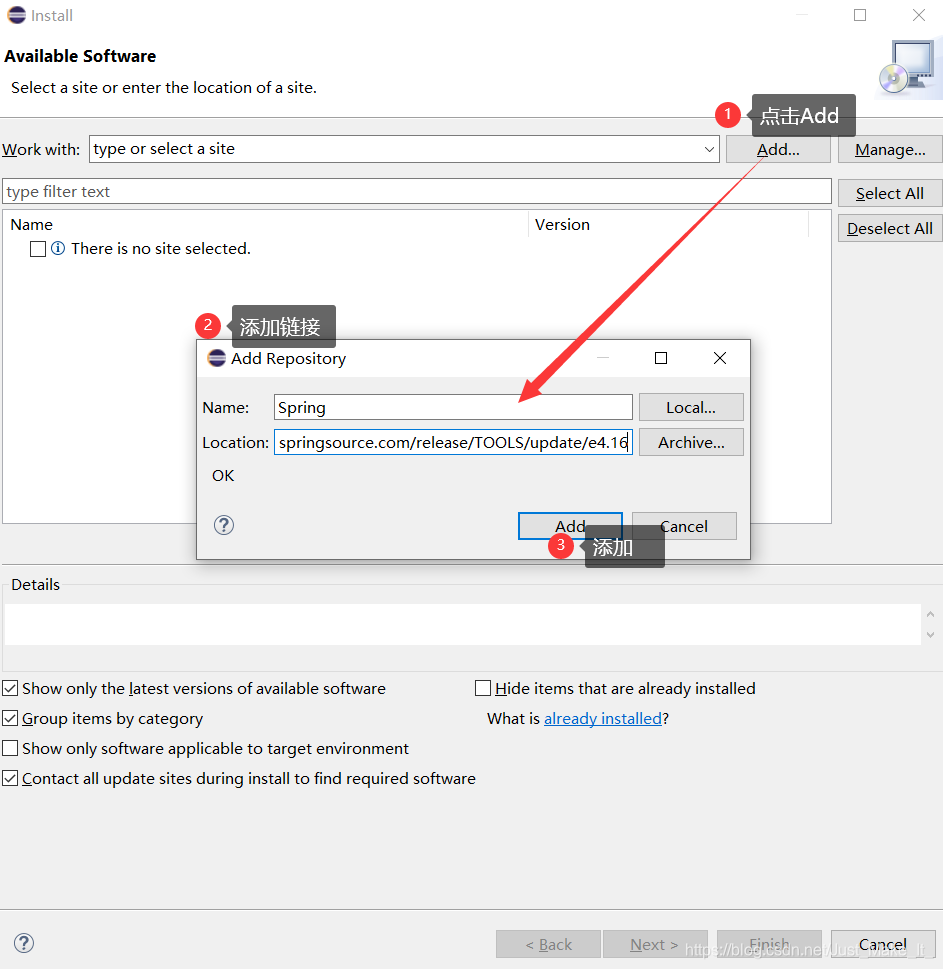Click the 'Select All' button
This screenshot has height=969, width=943.
[x=890, y=193]
